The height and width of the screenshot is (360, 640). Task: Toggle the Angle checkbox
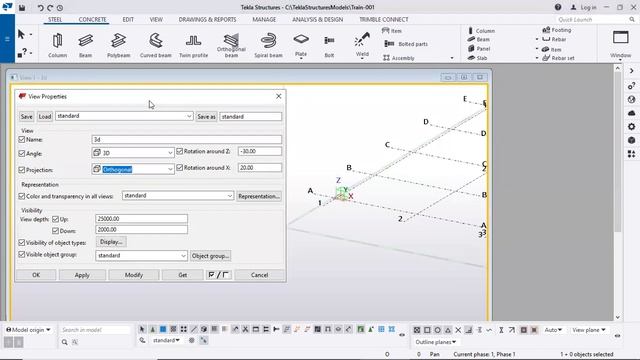(x=22, y=153)
